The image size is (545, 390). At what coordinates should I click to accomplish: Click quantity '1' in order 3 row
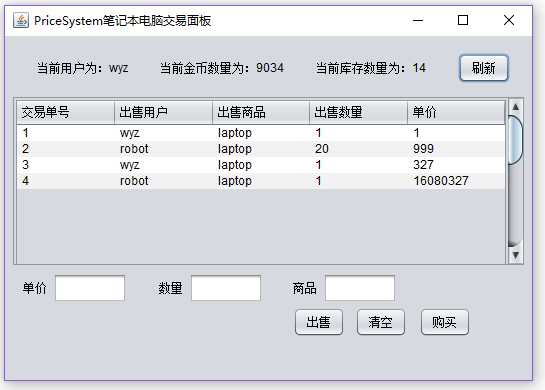click(358, 165)
